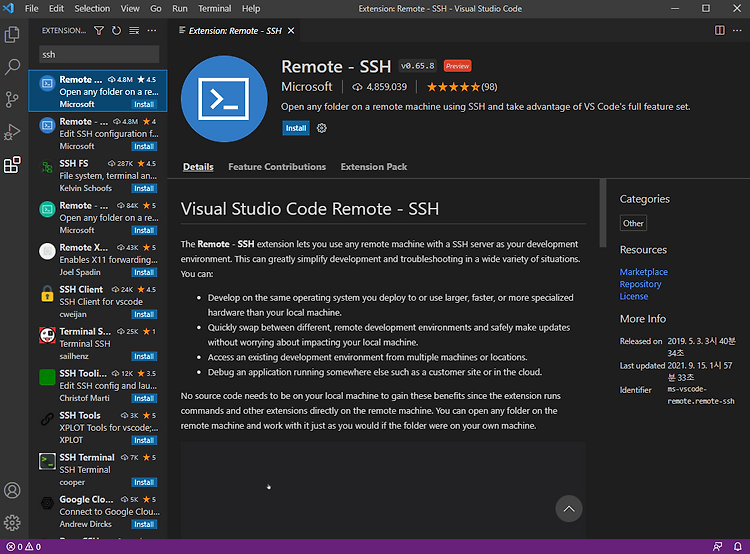Open the Run and Debug view
This screenshot has width=750, height=554.
[x=12, y=132]
